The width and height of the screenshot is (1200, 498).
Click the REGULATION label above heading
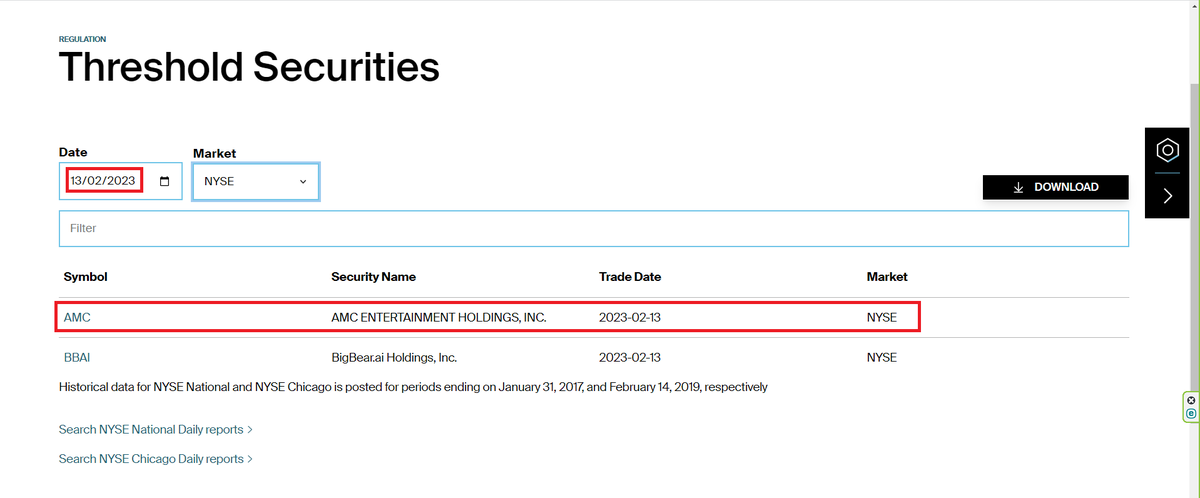coord(82,39)
